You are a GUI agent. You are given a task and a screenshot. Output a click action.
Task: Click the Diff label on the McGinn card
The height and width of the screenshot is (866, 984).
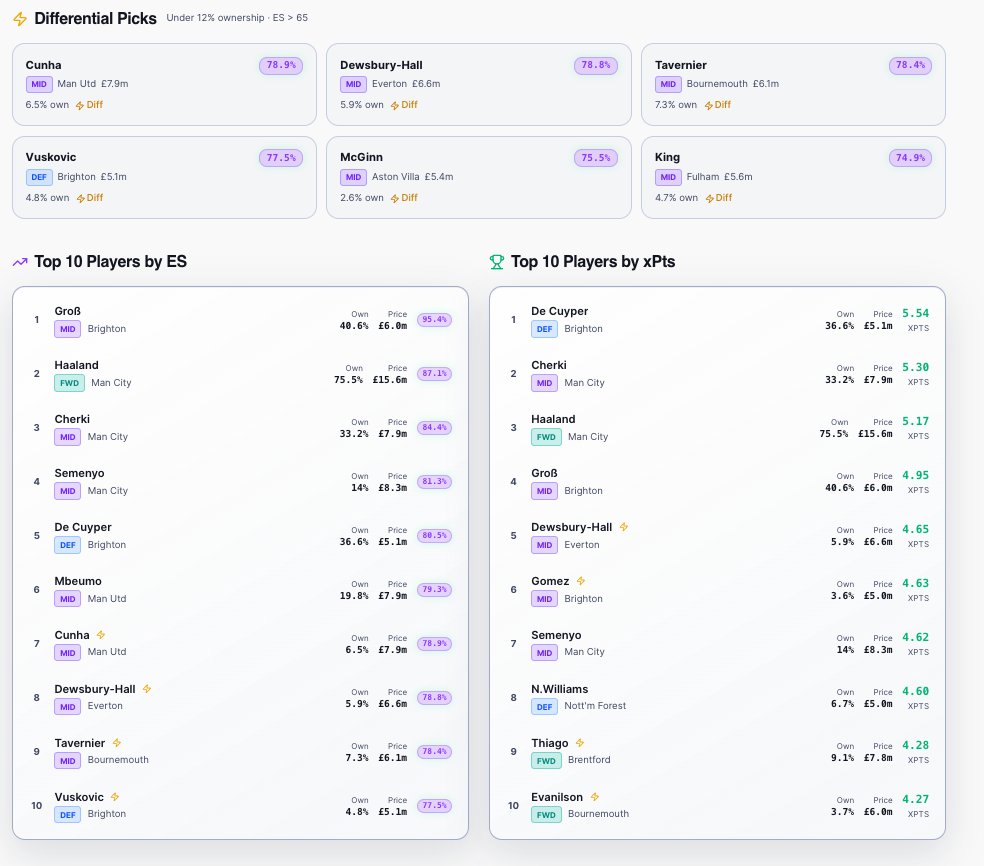(x=404, y=198)
